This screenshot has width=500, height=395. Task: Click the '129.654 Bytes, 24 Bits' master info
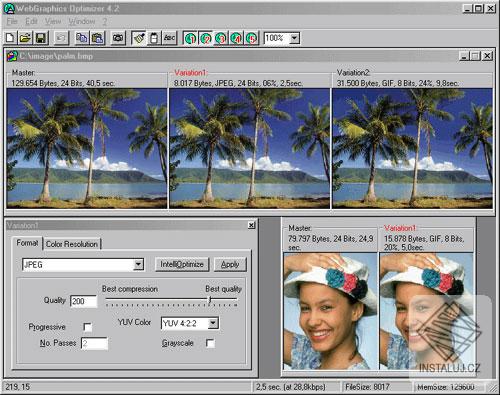point(63,83)
